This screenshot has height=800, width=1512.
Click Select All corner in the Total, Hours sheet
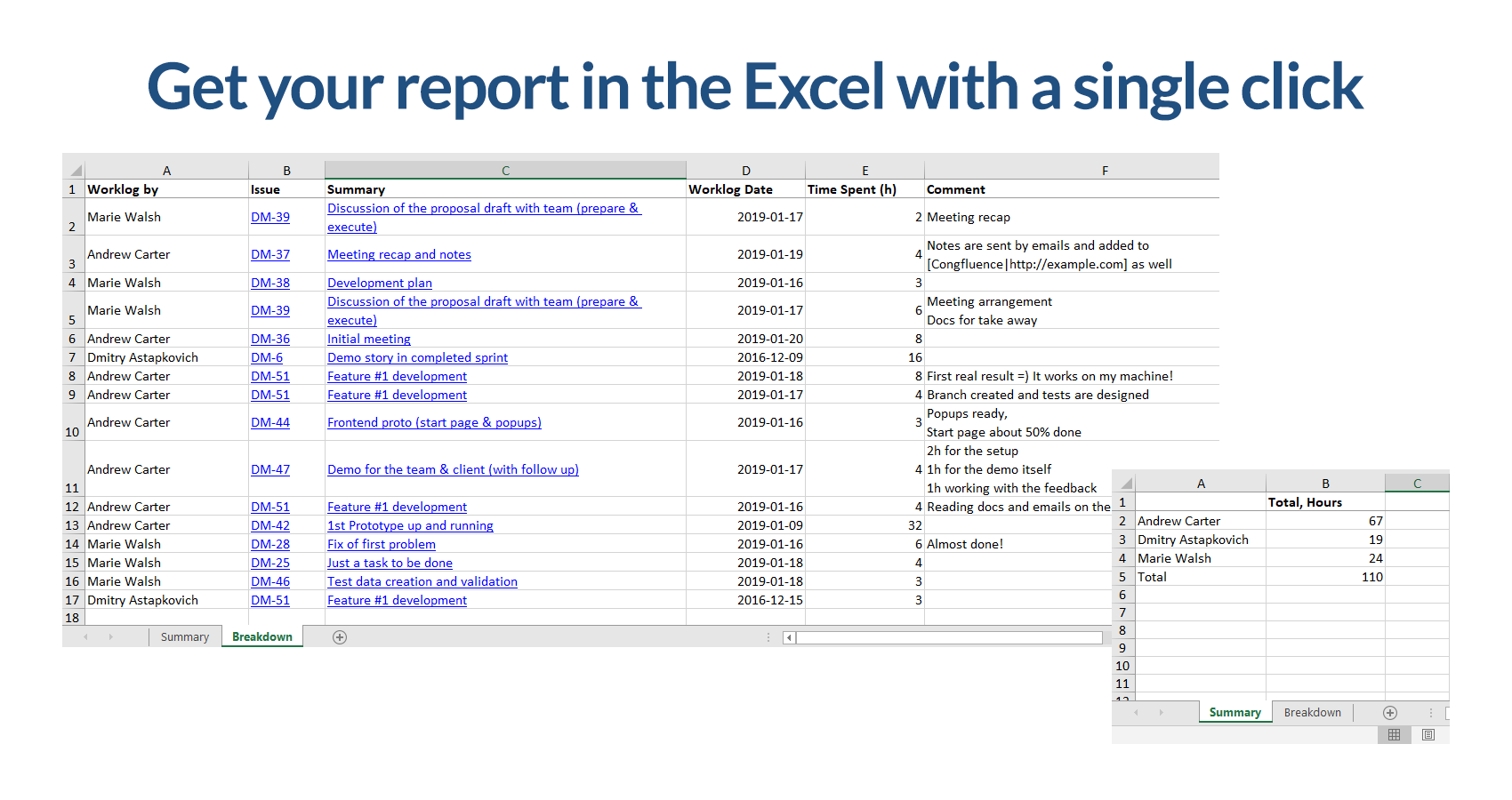coord(1126,484)
